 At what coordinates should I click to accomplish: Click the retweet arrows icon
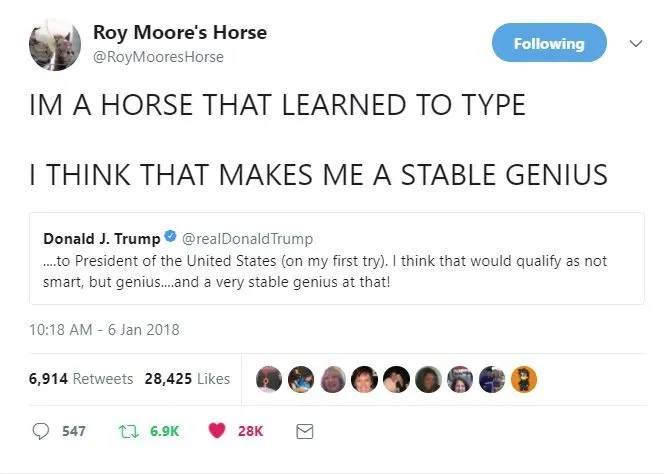click(127, 431)
